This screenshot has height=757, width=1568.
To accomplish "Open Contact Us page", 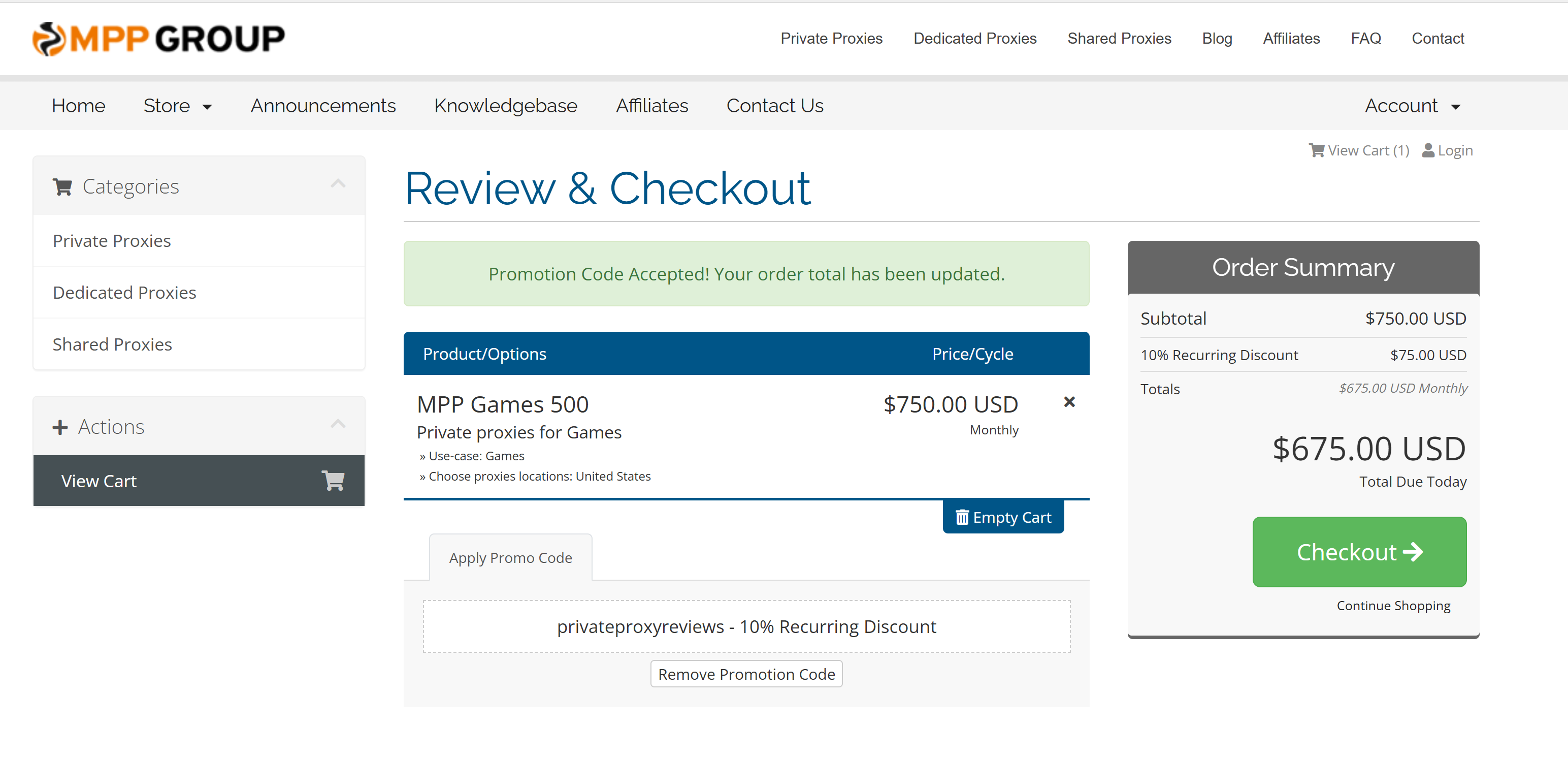I will pyautogui.click(x=774, y=106).
